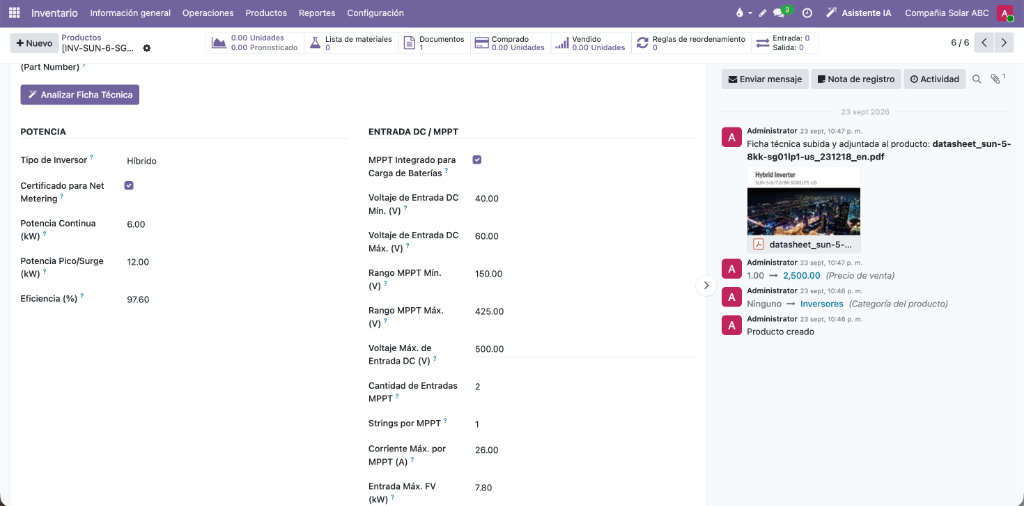Open Compañía Solar ABC company switcher
The width and height of the screenshot is (1024, 506).
tap(947, 13)
